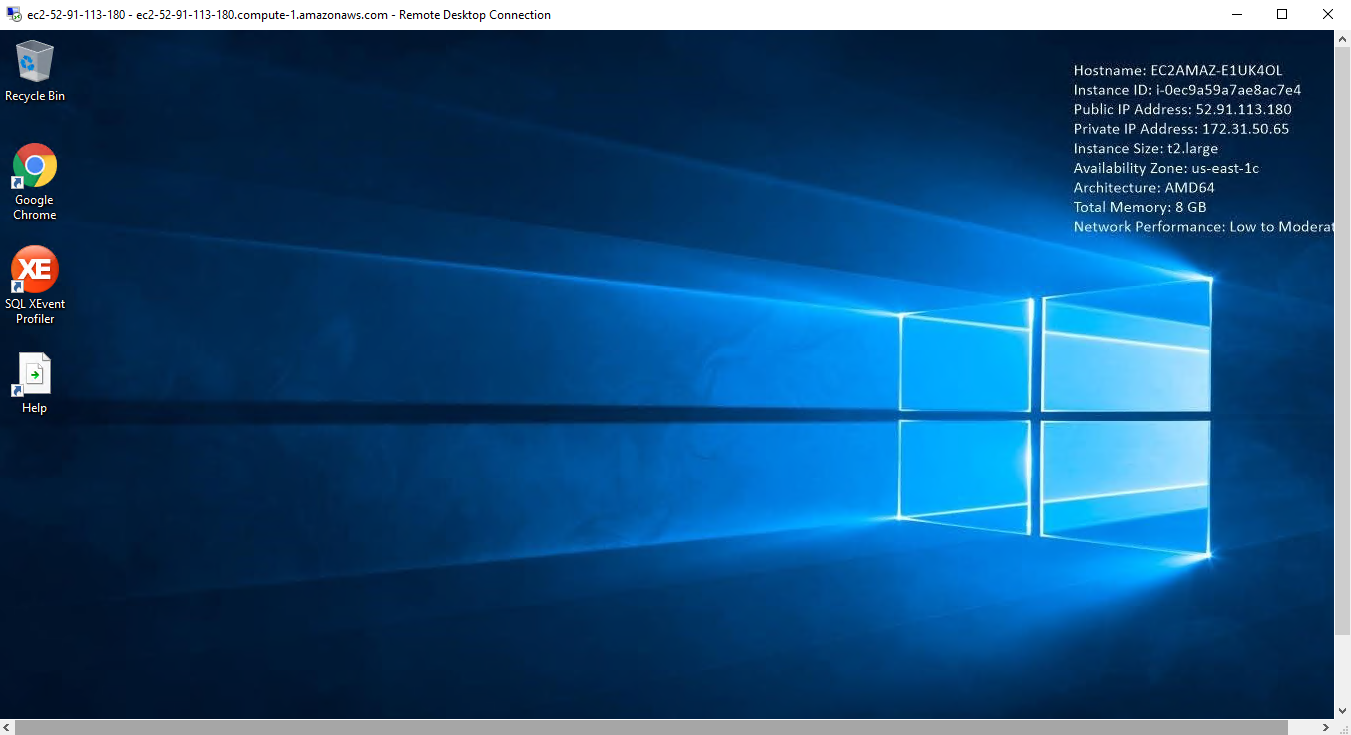Click the Public IP Address text line
This screenshot has height=735, width=1351.
pos(1182,110)
